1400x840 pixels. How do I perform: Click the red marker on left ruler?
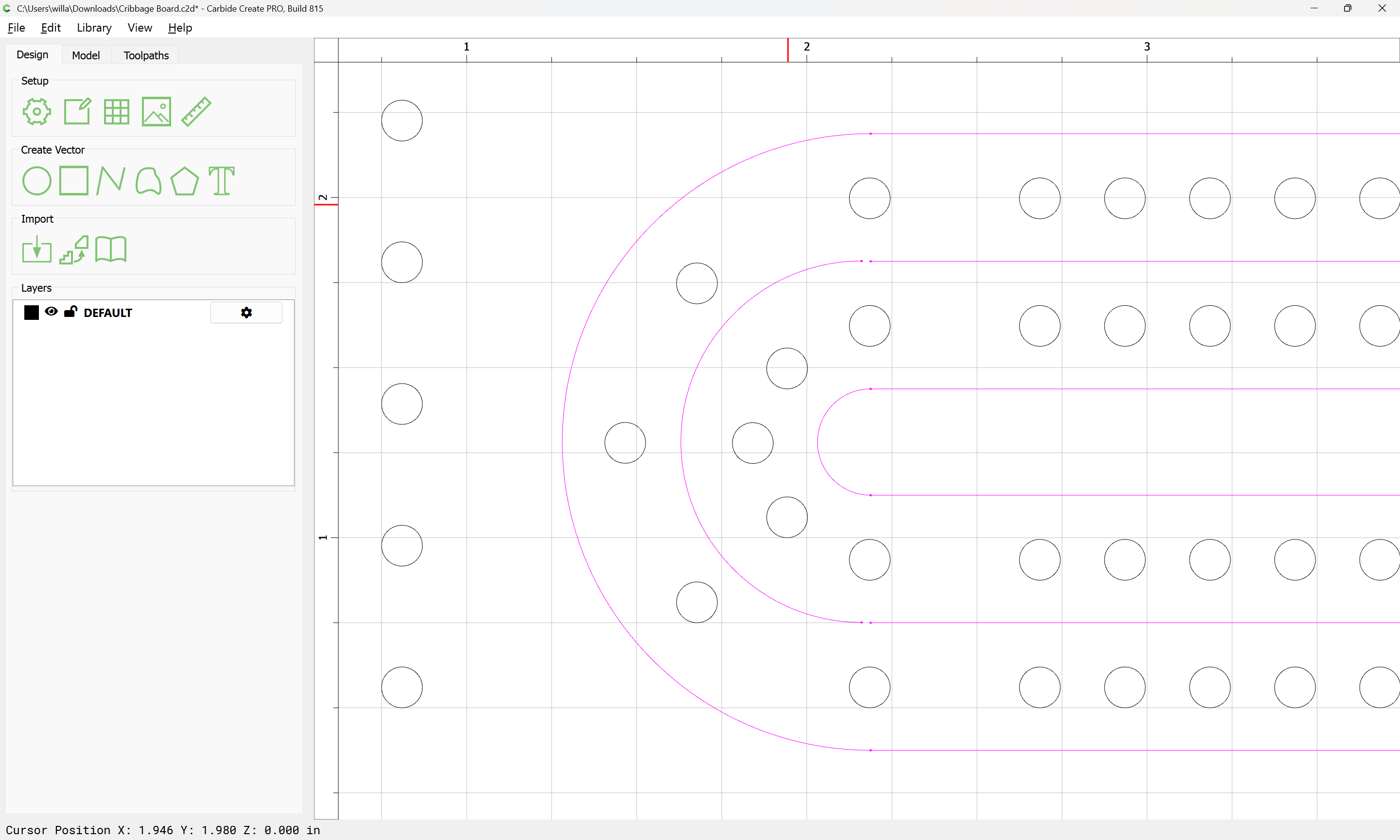pos(326,204)
